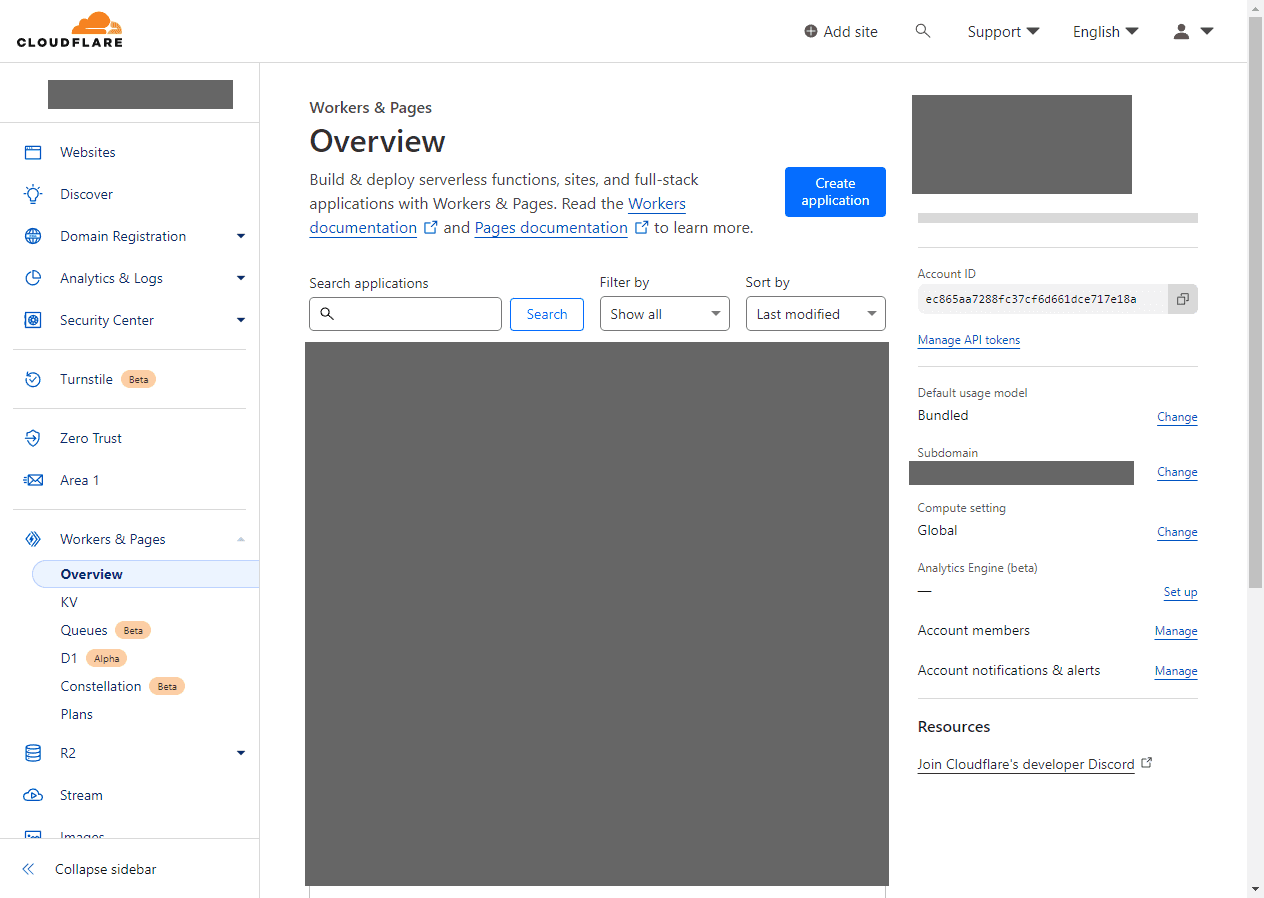
Task: Click the Cloudflare logo
Action: pos(70,30)
